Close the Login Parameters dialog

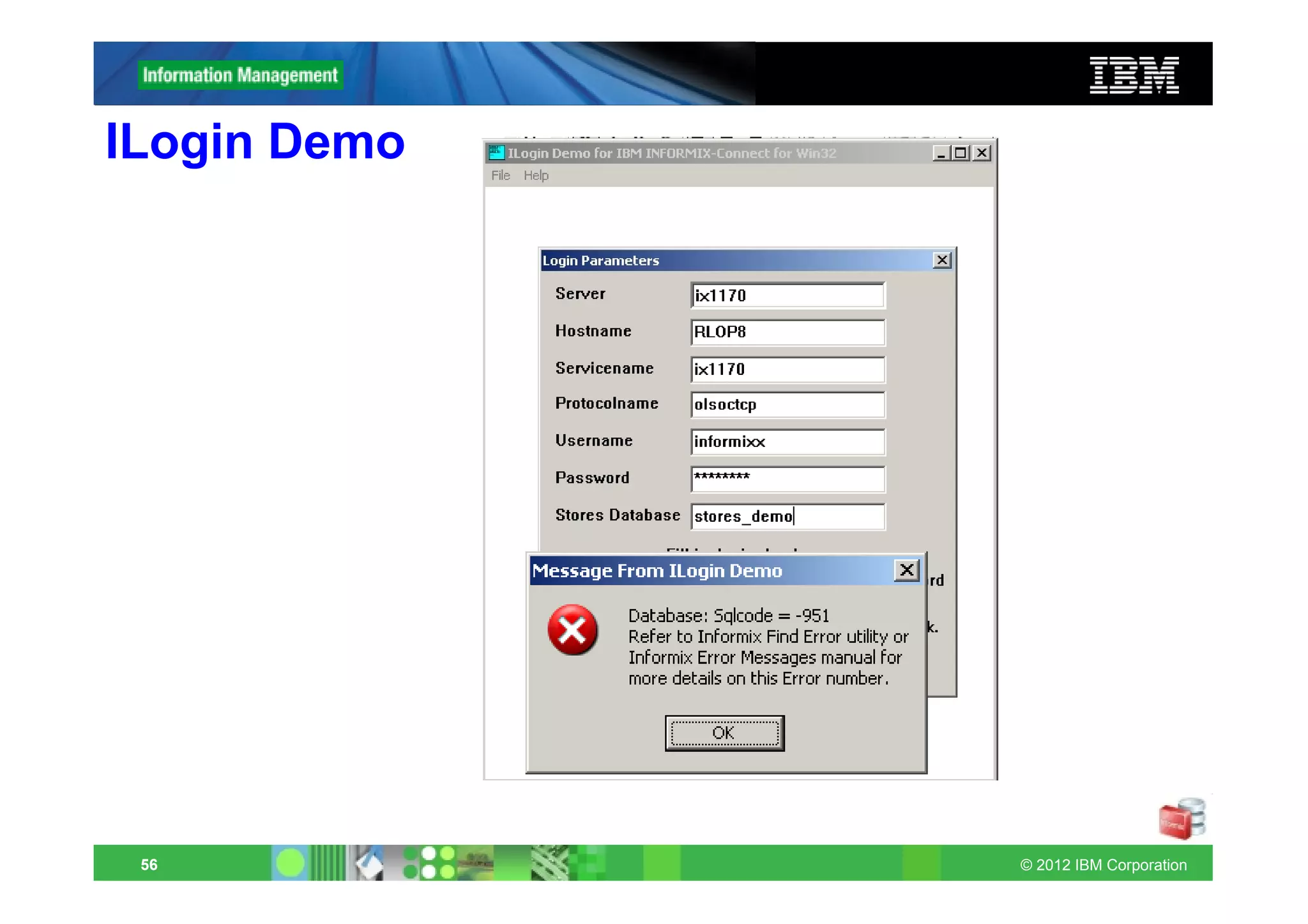(x=942, y=261)
